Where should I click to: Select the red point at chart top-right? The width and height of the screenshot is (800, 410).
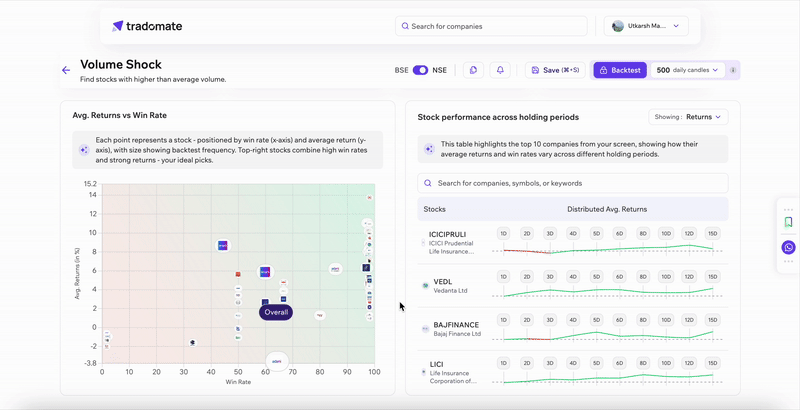tap(370, 197)
